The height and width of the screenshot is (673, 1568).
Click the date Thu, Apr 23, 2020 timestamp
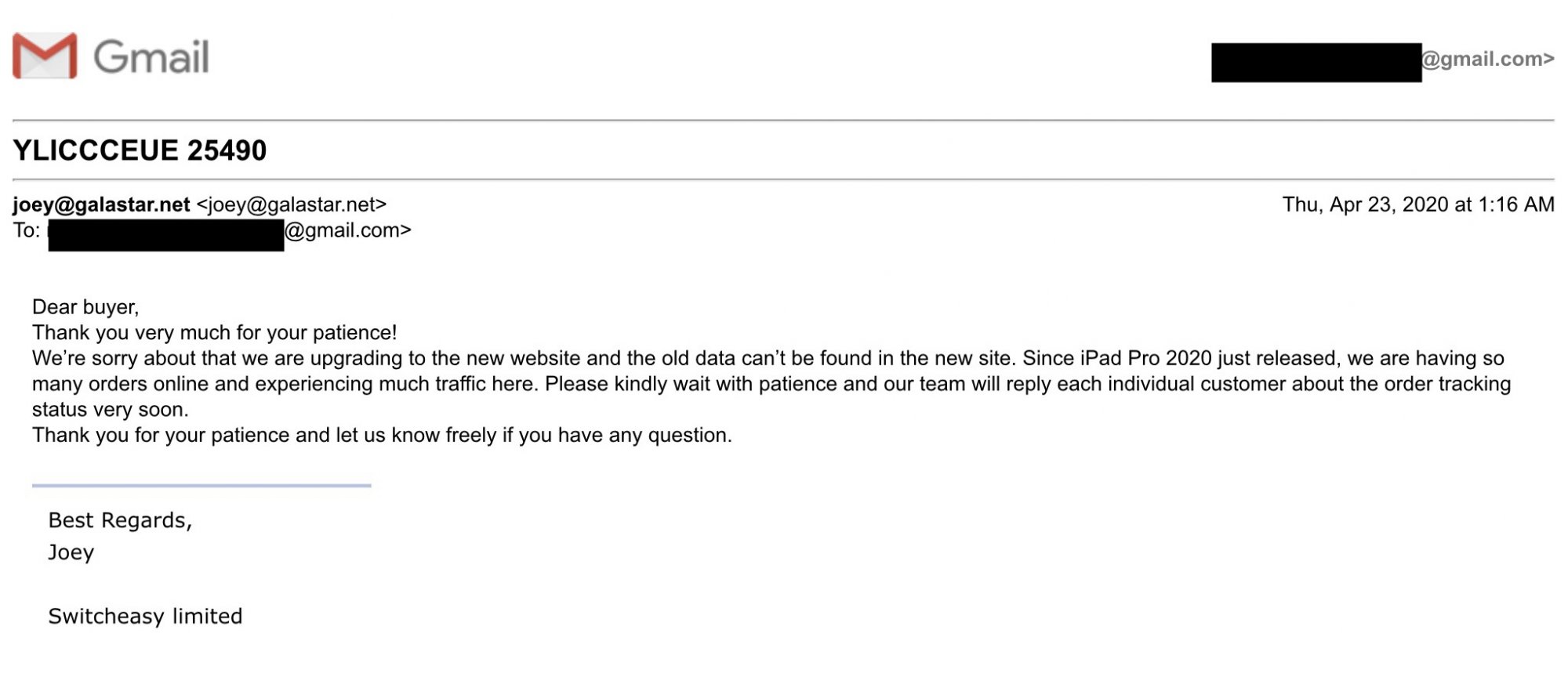click(x=1418, y=204)
